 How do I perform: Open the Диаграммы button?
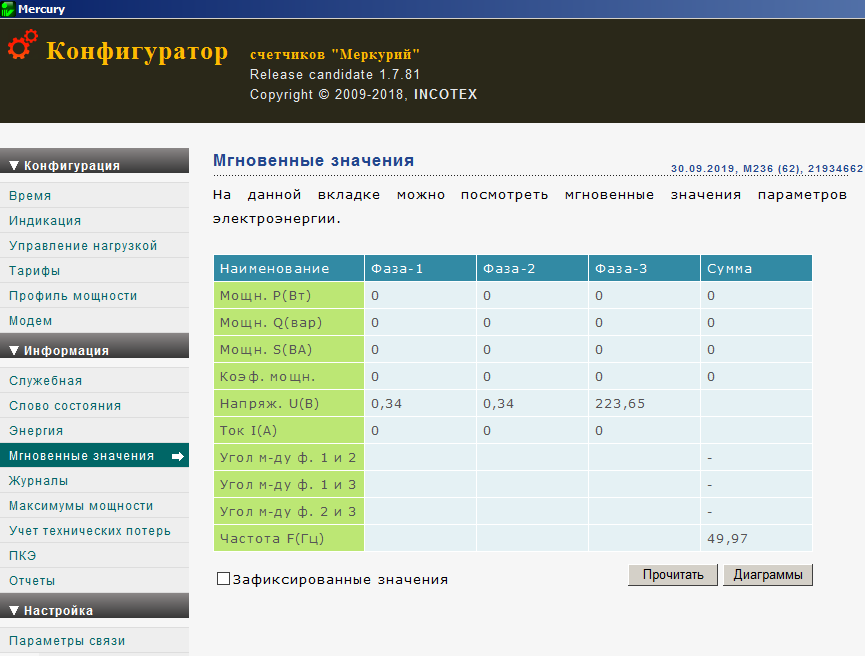click(x=767, y=575)
